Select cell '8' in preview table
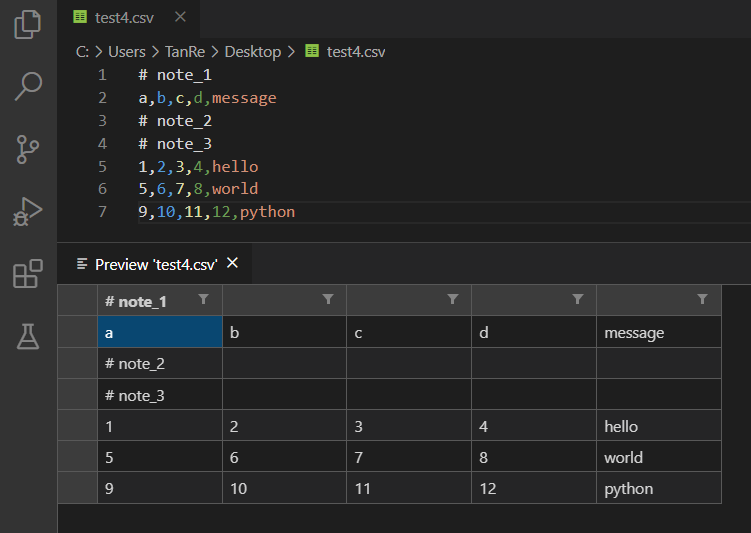Screen dimensions: 751x533 click(x=534, y=456)
